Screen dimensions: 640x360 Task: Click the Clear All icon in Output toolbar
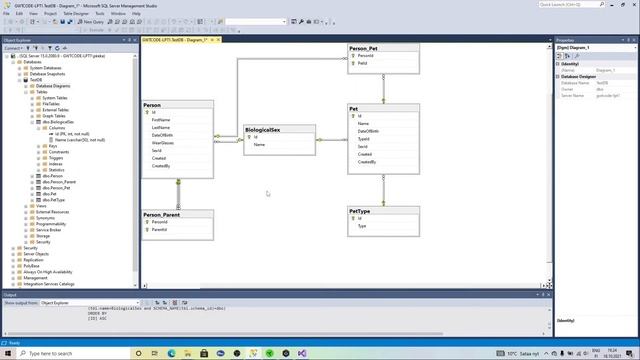[x=175, y=303]
